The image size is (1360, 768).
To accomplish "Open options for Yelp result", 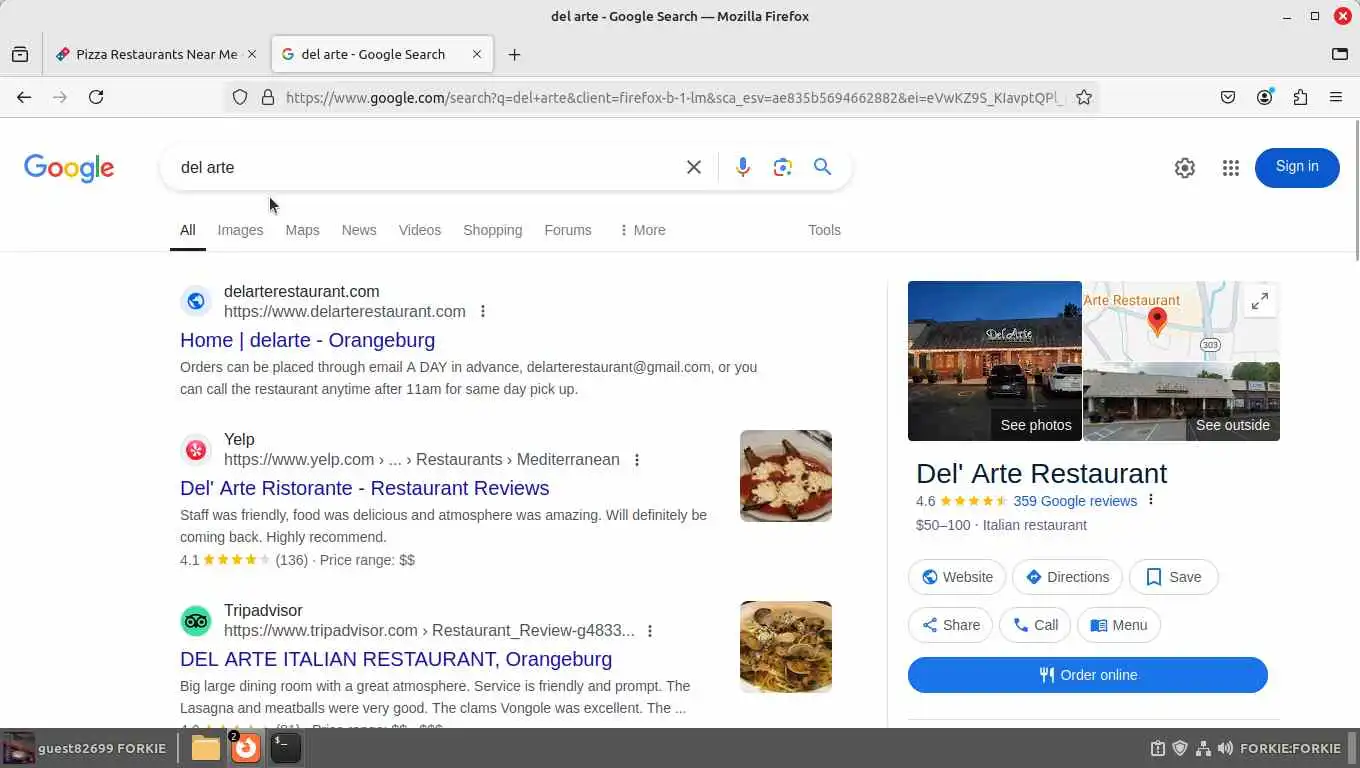I will (x=637, y=460).
